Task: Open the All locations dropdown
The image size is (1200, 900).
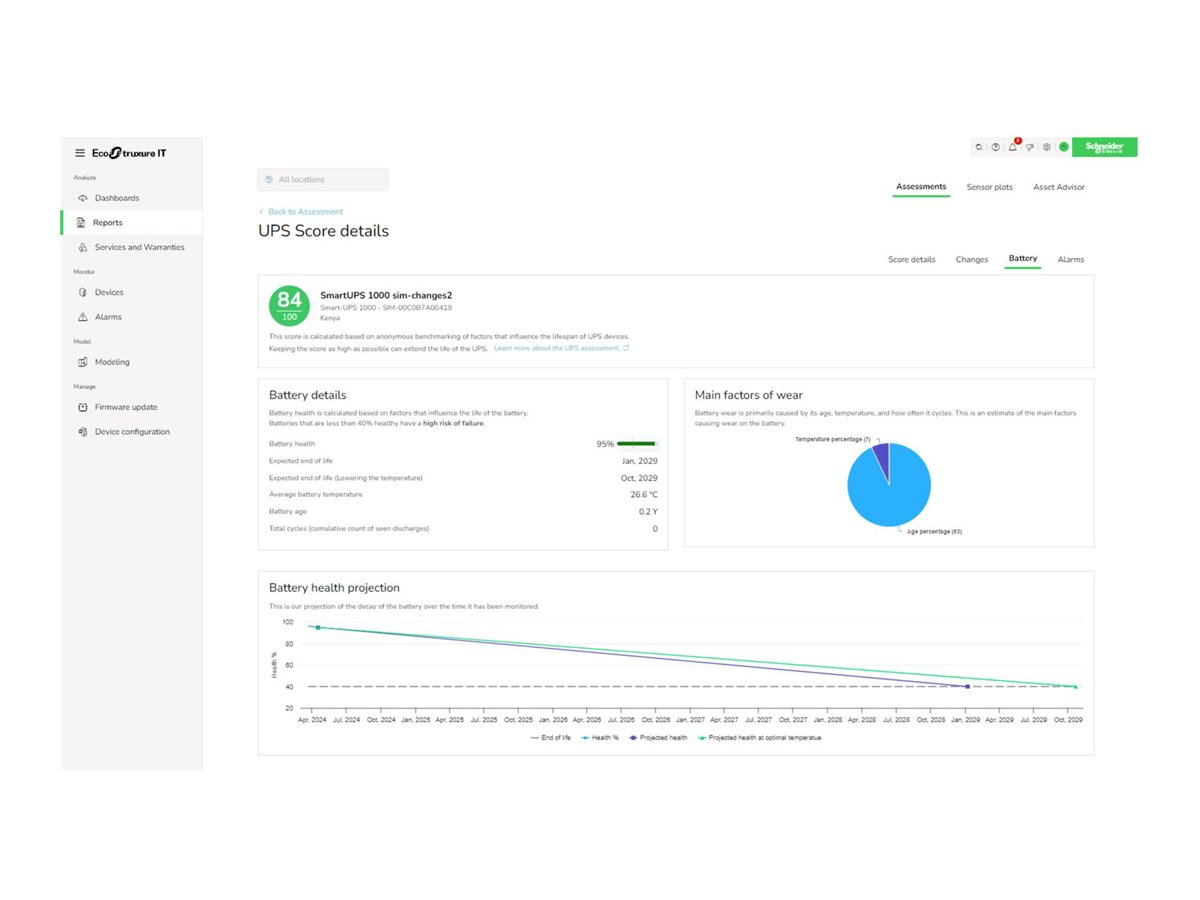Action: [x=322, y=180]
